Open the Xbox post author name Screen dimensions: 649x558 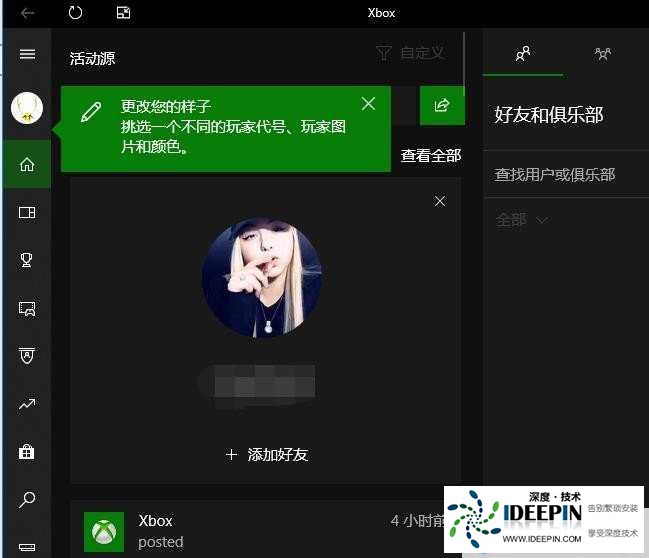(x=155, y=521)
